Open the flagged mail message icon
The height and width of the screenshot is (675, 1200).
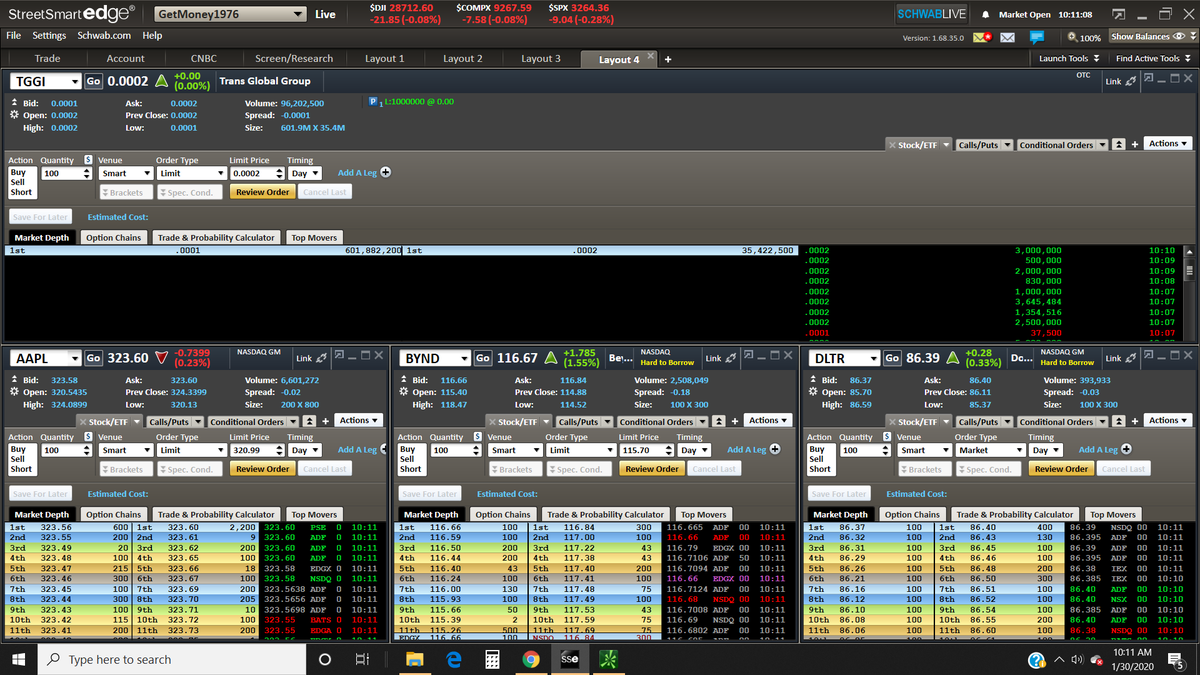tap(984, 37)
